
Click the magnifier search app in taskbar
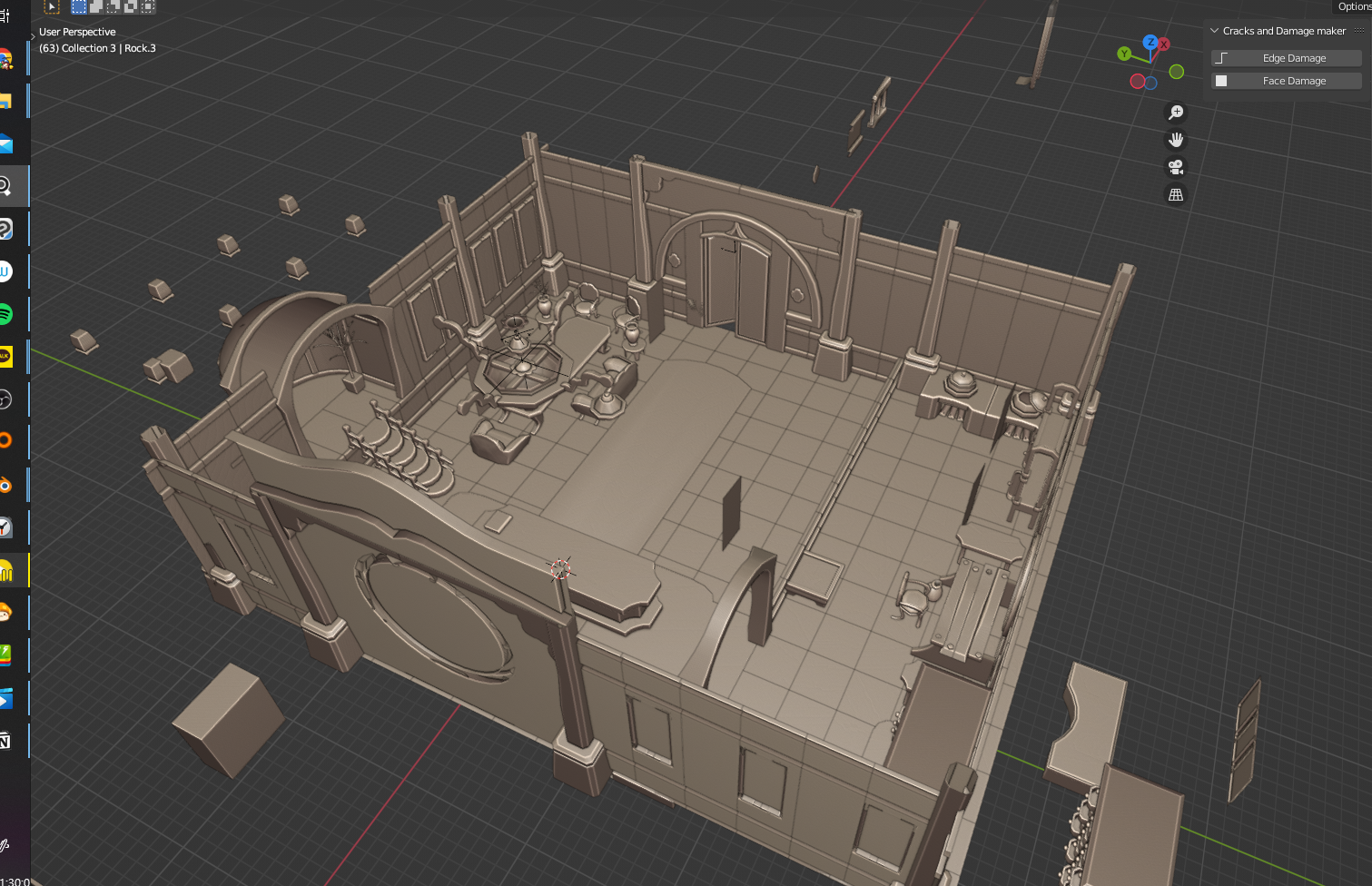point(5,186)
